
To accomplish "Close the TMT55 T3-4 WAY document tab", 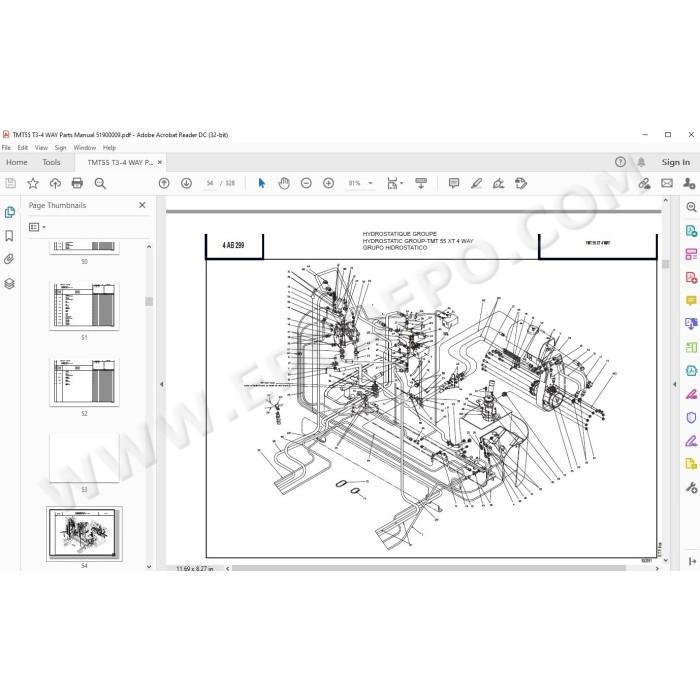I will 160,162.
